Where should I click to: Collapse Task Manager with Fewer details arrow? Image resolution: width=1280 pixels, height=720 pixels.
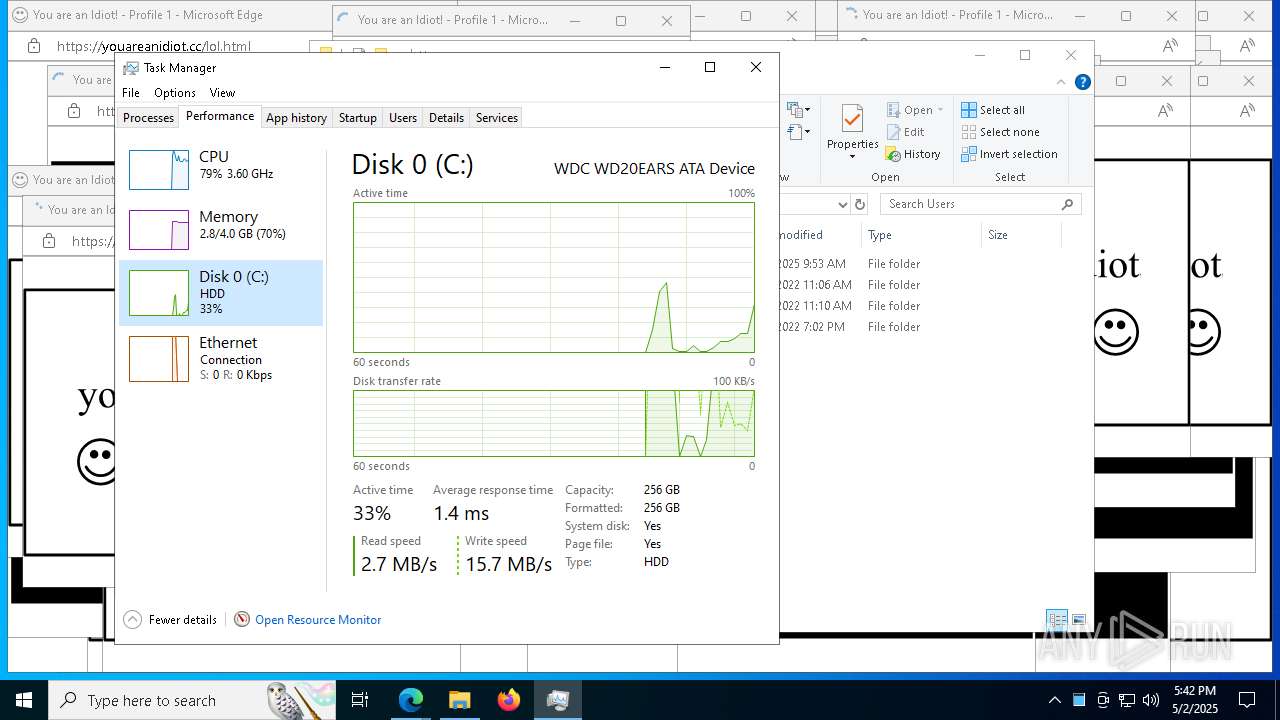132,620
